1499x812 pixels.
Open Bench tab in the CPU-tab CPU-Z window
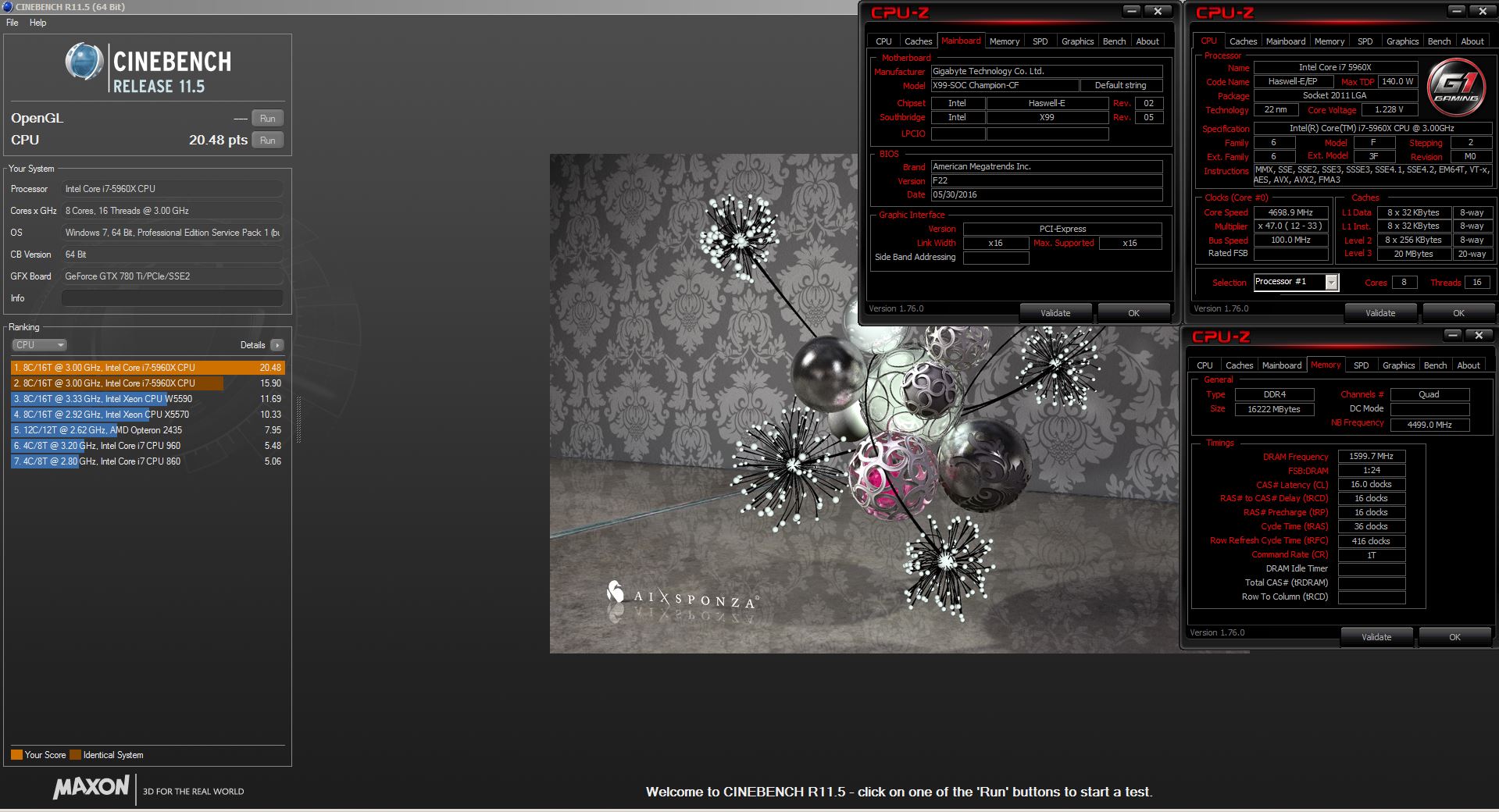[1439, 41]
